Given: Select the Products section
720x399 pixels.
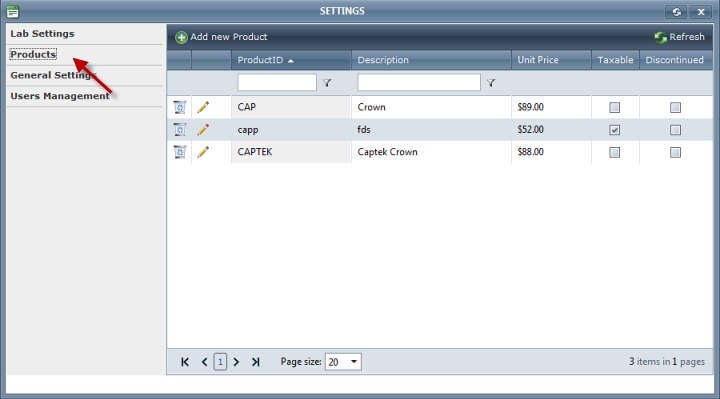Looking at the screenshot, I should pos(33,54).
